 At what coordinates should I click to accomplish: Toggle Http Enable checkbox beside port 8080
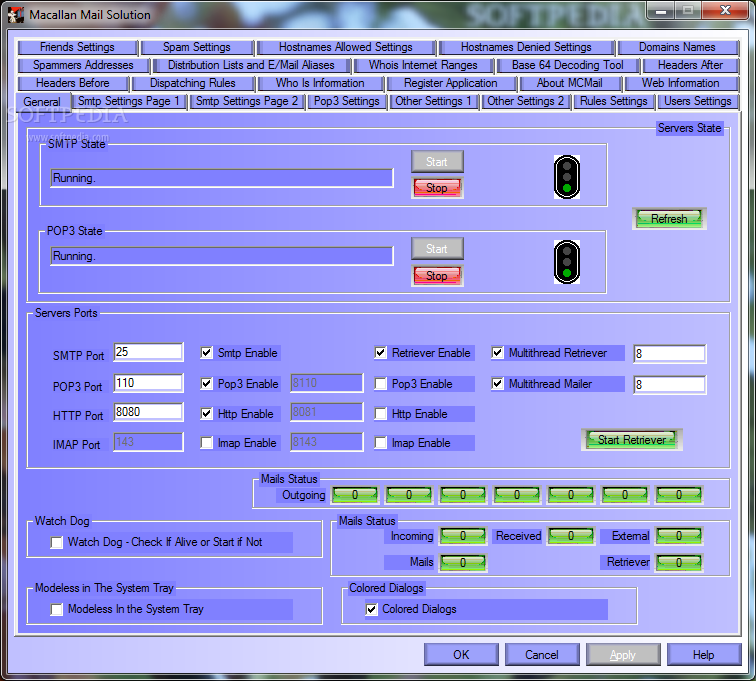pos(206,413)
